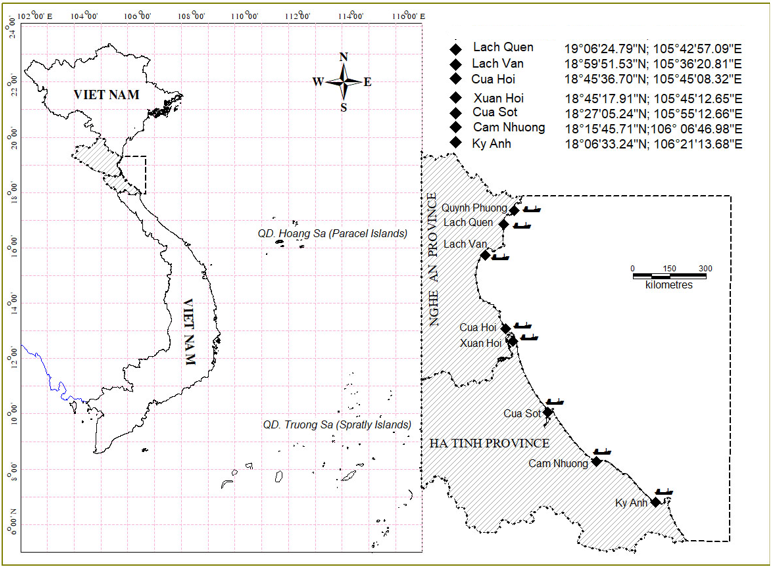Click the boat icon beside Quynh Phuong
This screenshot has height=570, width=772.
(532, 209)
